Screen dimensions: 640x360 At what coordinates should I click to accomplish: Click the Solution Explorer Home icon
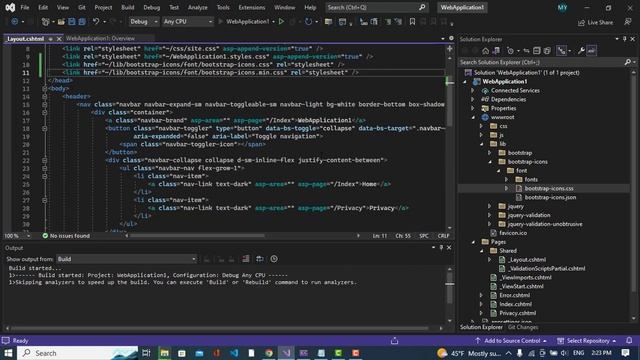coord(485,51)
